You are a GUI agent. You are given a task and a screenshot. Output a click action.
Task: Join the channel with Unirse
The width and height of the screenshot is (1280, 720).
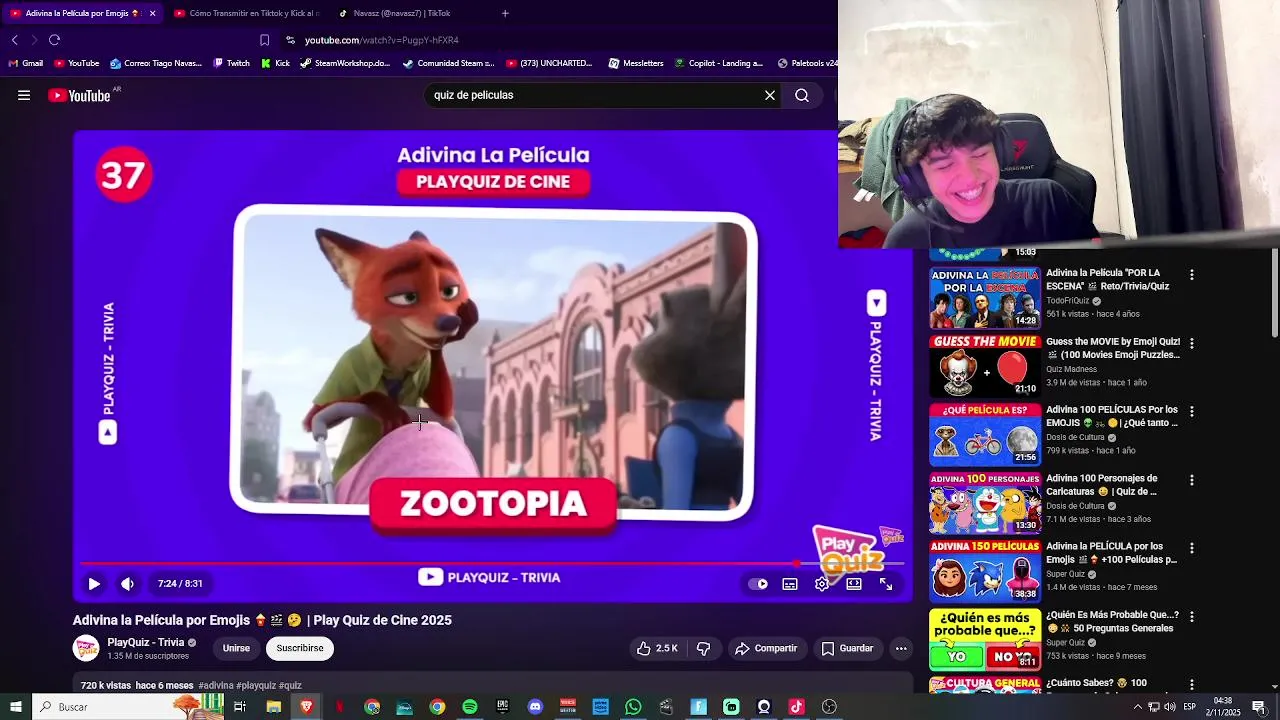pyautogui.click(x=236, y=648)
